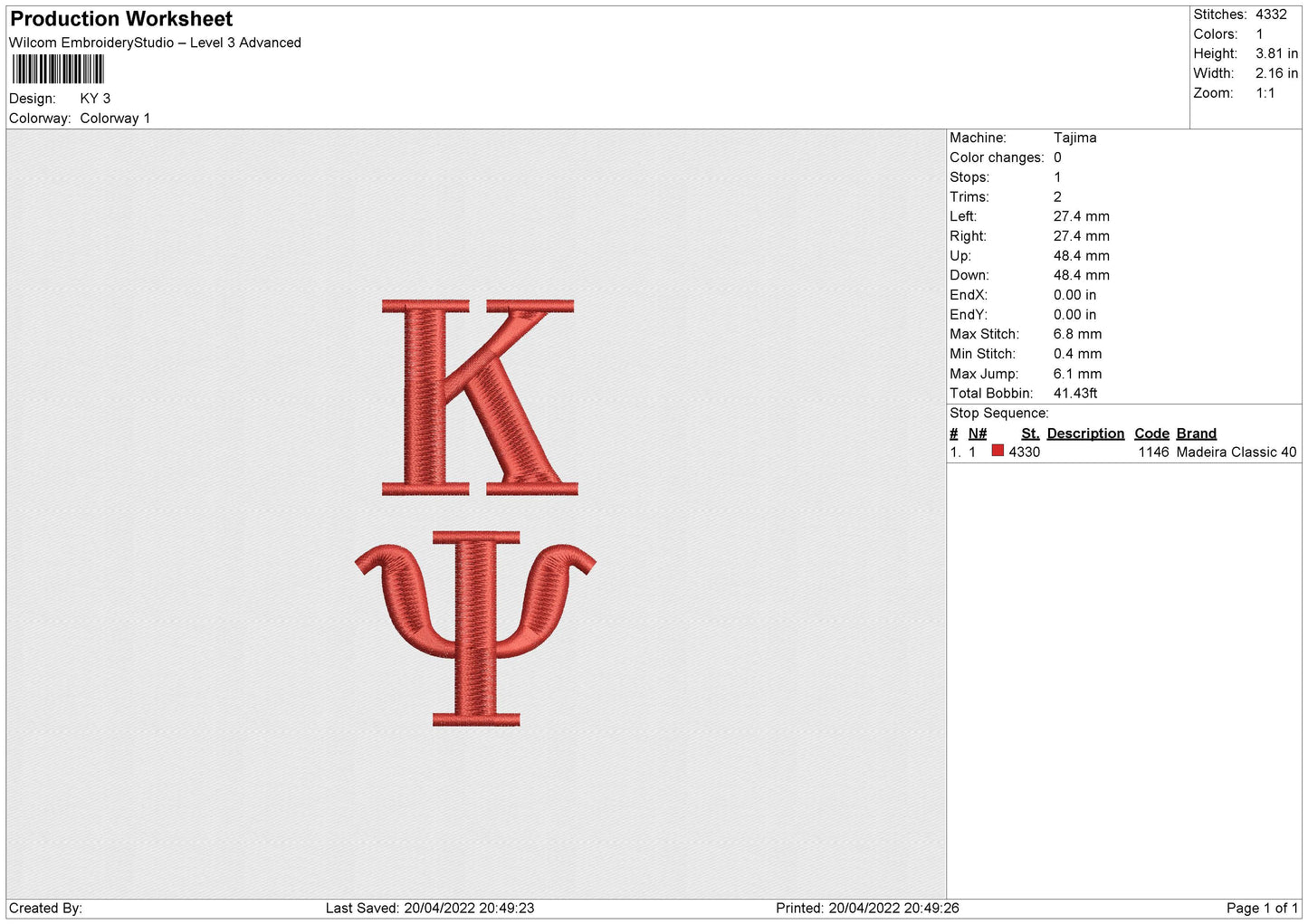Viewport: 1308px width, 924px height.
Task: Click the embroidered letter K
Action: (480, 397)
